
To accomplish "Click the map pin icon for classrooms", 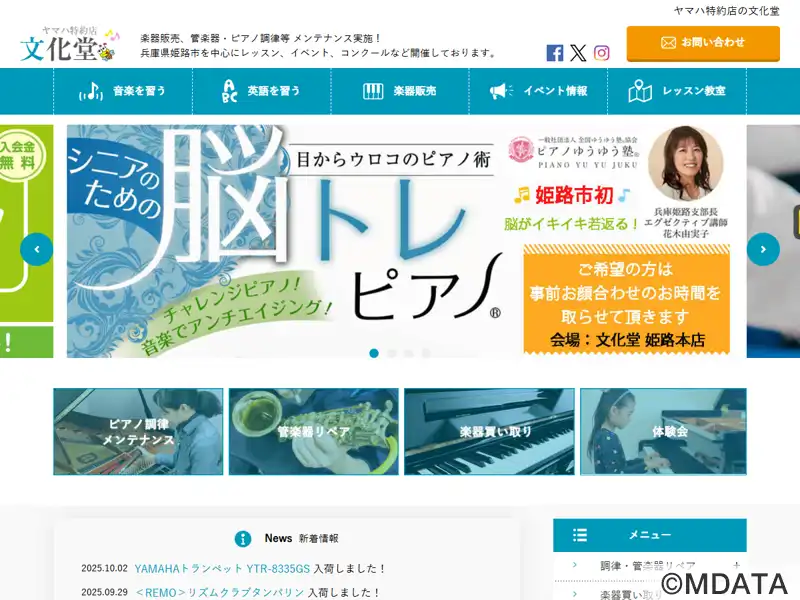I will pyautogui.click(x=640, y=91).
